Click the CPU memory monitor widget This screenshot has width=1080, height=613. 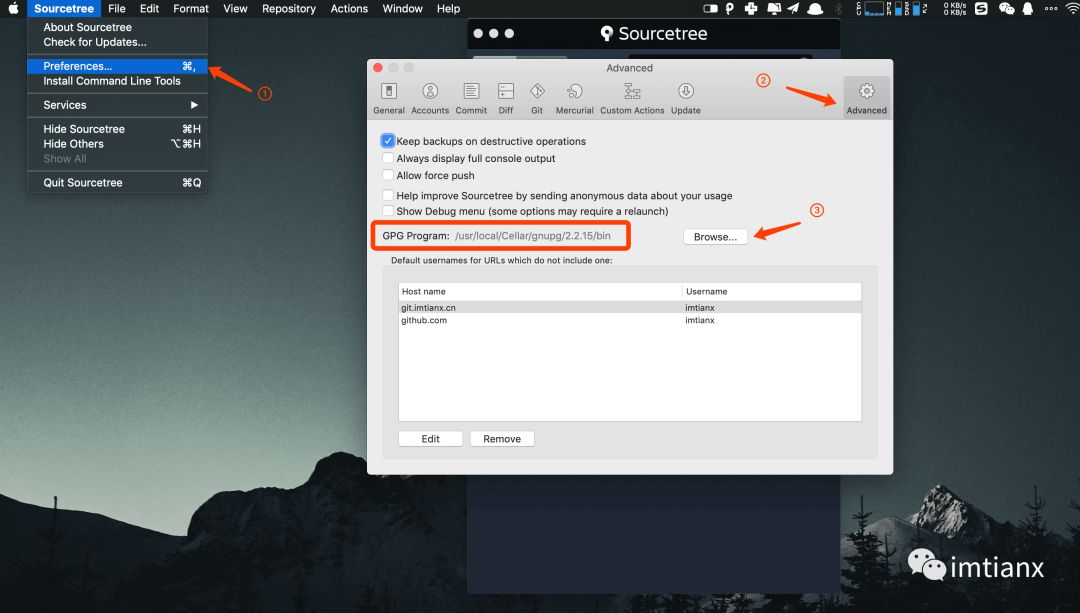click(891, 8)
